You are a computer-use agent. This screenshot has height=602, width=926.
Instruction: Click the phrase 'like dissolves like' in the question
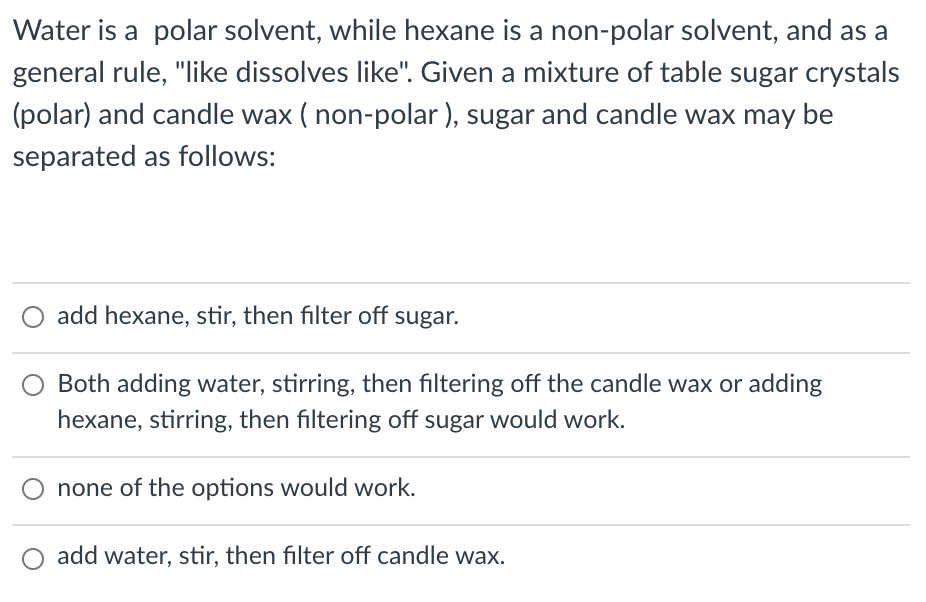click(x=279, y=72)
